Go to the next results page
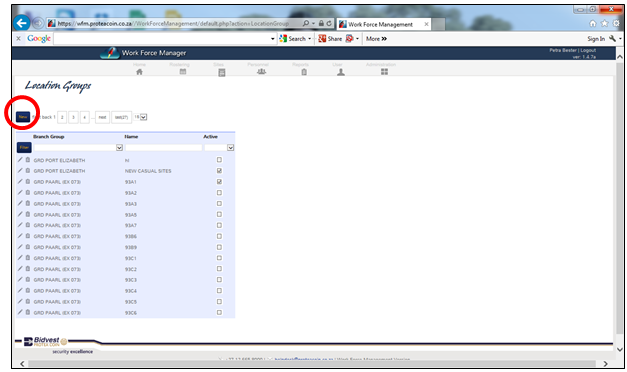Screen dimensions: 627x372 (102, 117)
